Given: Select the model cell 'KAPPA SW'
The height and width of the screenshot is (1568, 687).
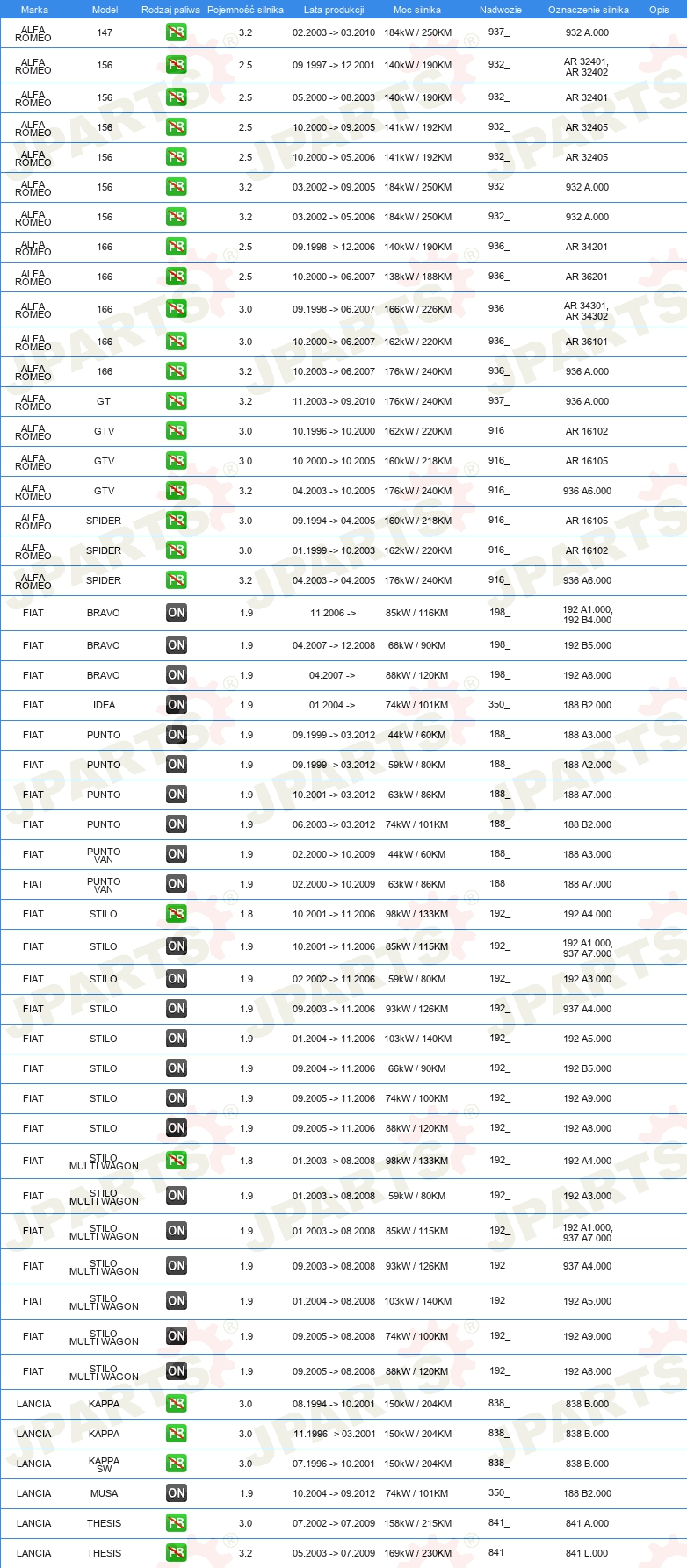Looking at the screenshot, I should tap(104, 1464).
